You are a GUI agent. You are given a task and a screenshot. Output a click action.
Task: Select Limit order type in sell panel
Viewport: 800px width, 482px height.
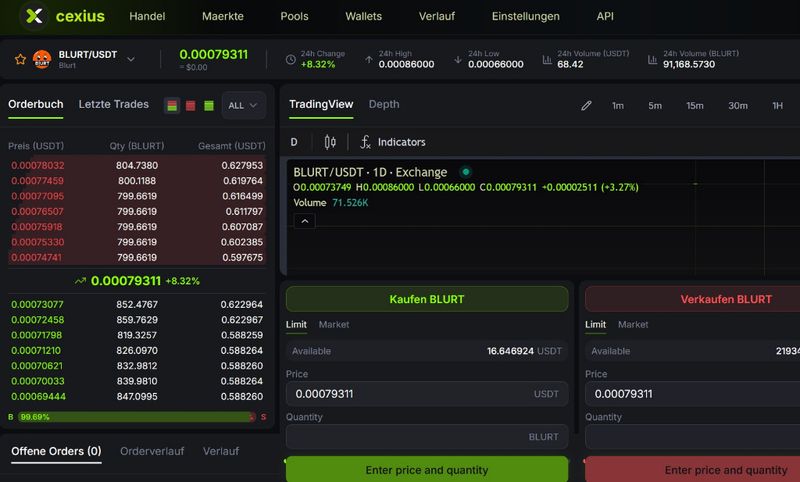595,324
